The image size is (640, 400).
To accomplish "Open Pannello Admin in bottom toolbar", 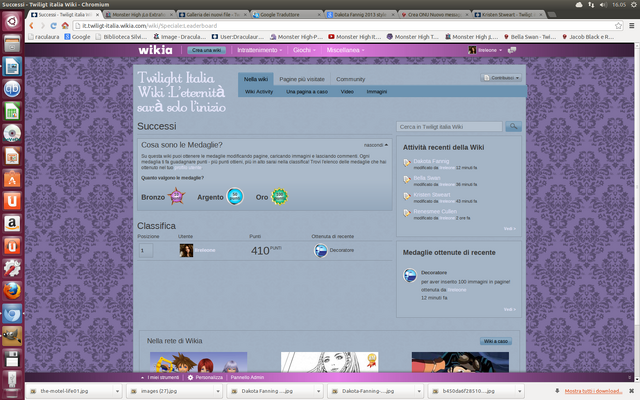I will [x=247, y=378].
